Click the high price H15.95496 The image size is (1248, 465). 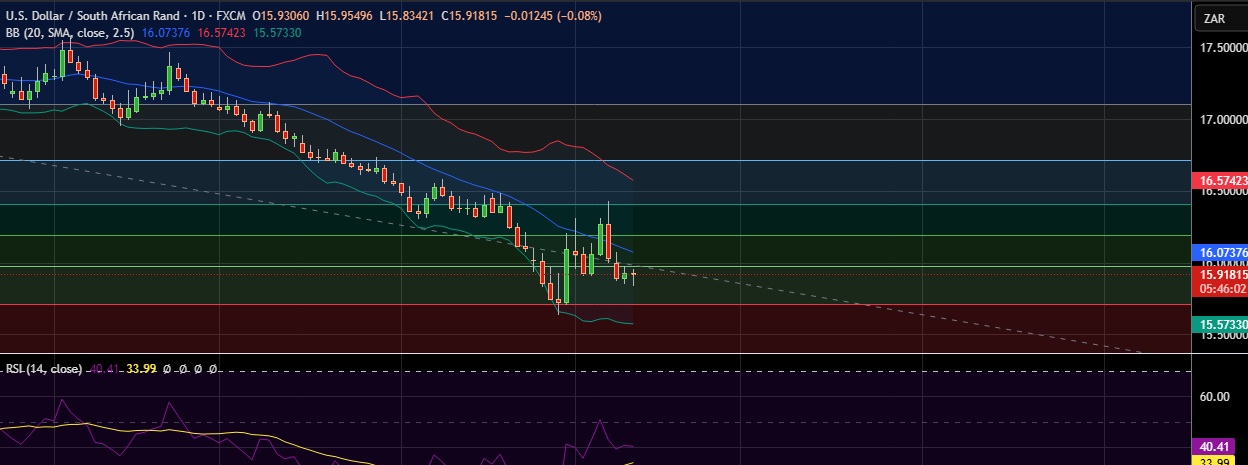[x=345, y=17]
